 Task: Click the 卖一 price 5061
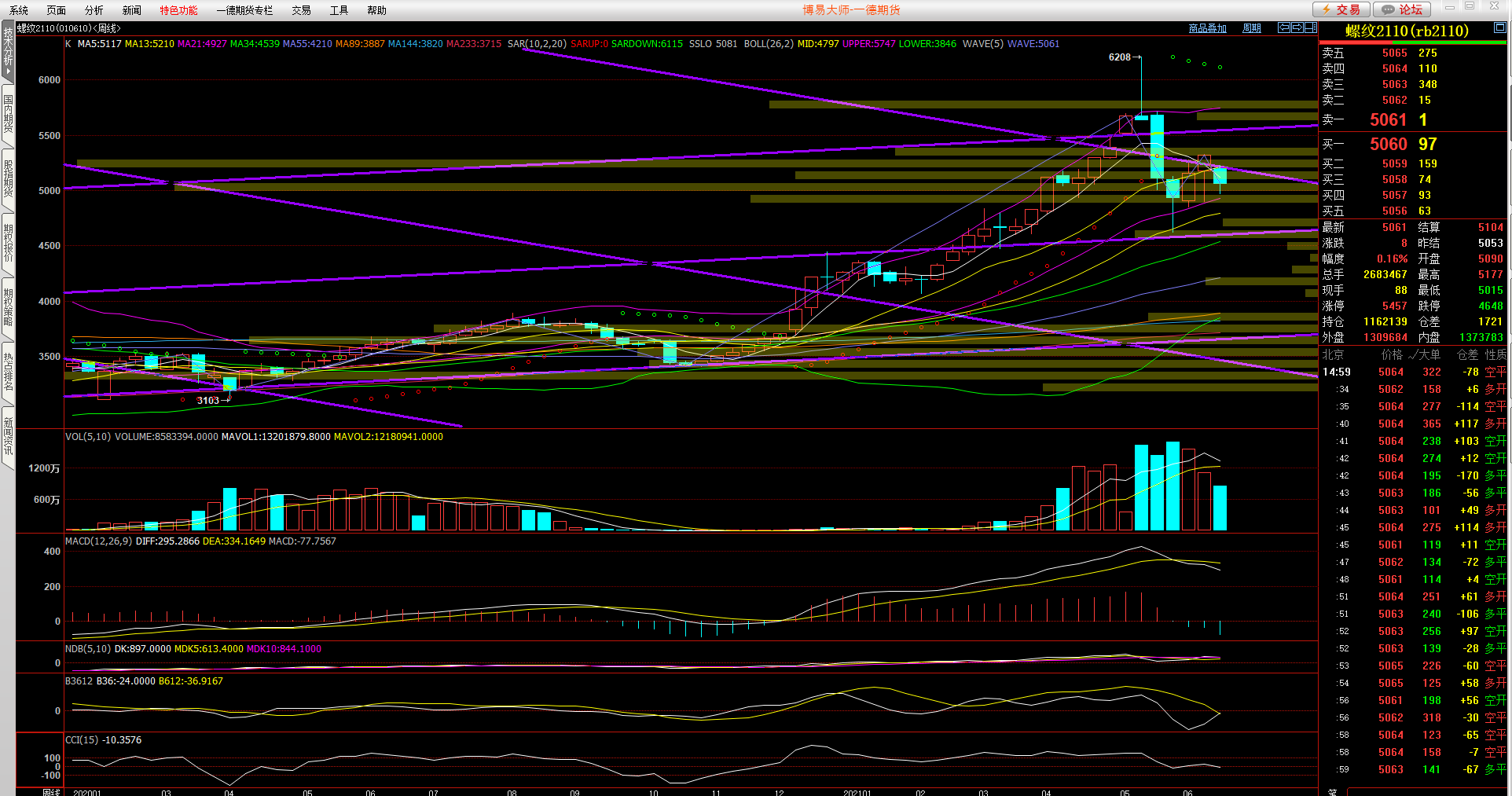[1388, 119]
